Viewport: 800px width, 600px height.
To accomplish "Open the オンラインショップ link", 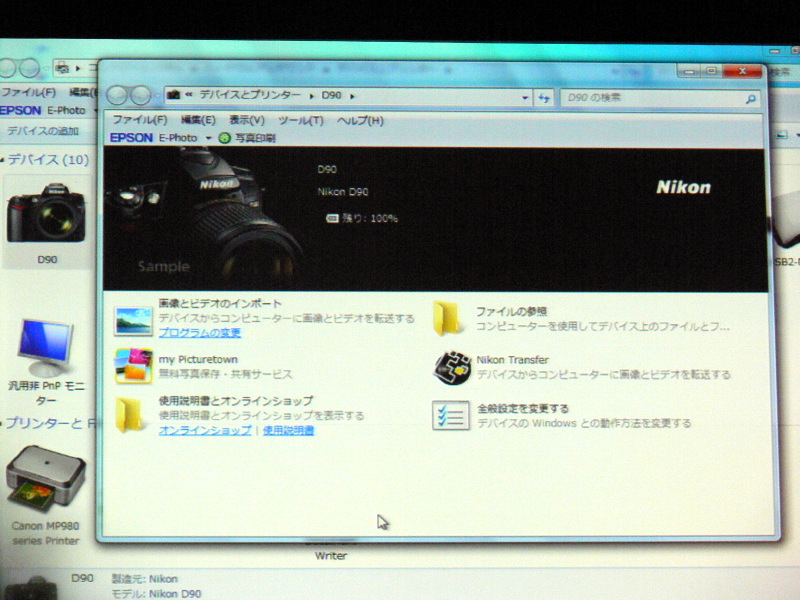I will 205,430.
